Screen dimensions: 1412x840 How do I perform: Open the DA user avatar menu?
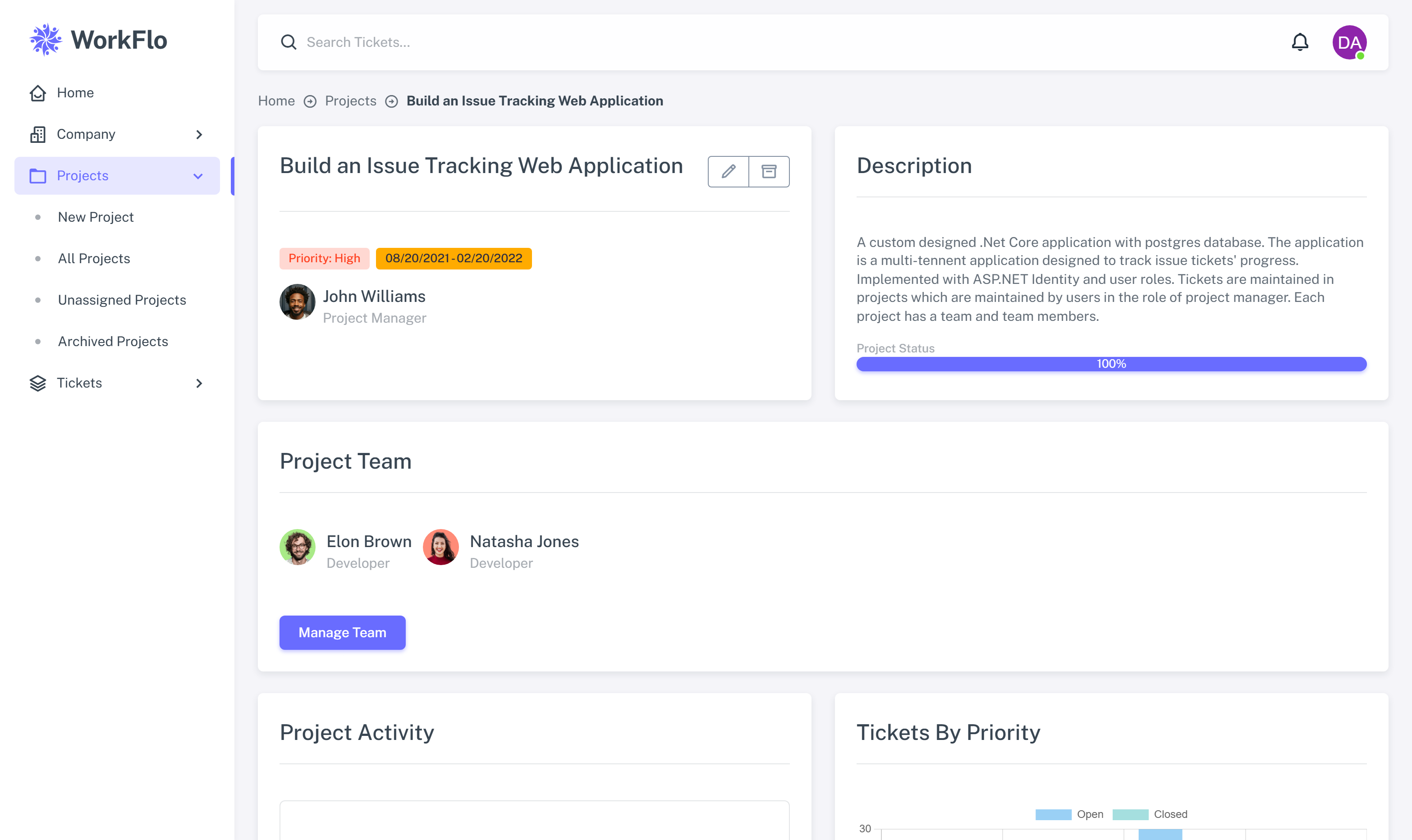pyautogui.click(x=1349, y=42)
